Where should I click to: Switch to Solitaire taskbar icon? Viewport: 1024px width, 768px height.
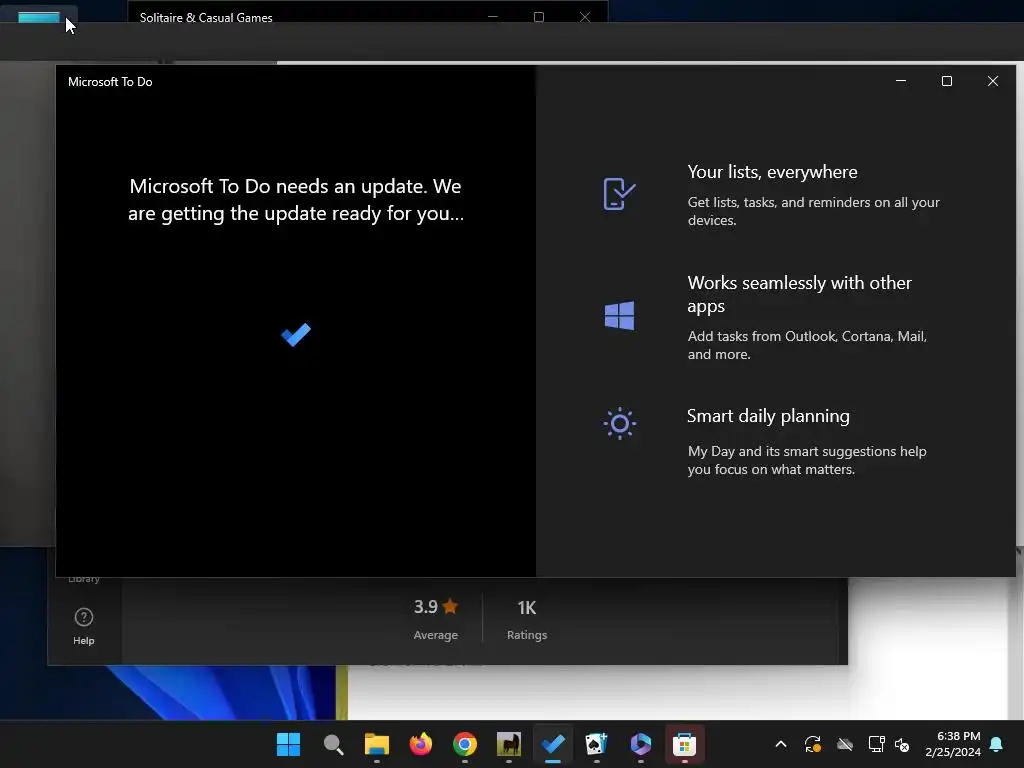point(596,744)
